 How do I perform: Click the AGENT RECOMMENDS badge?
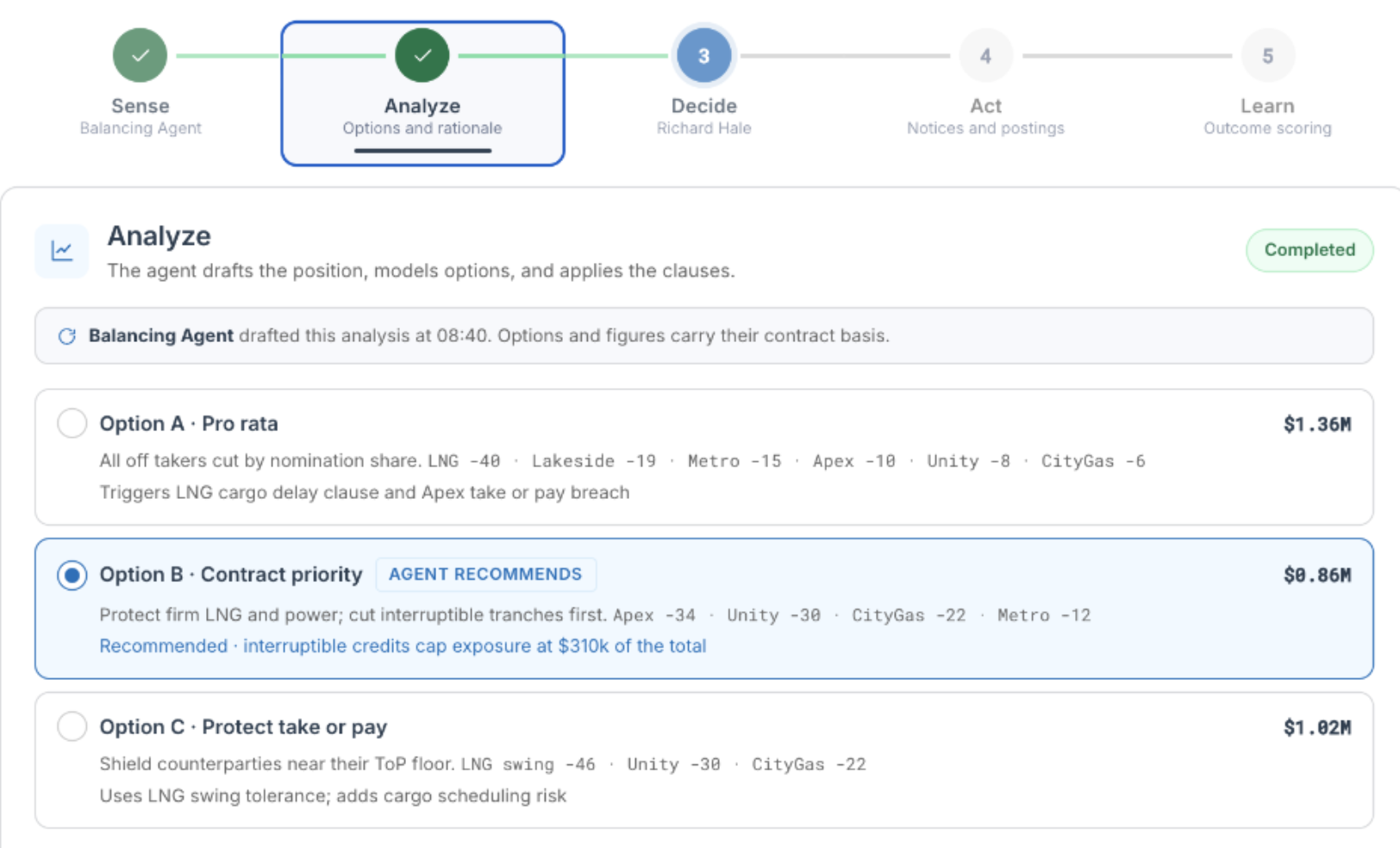pyautogui.click(x=485, y=574)
